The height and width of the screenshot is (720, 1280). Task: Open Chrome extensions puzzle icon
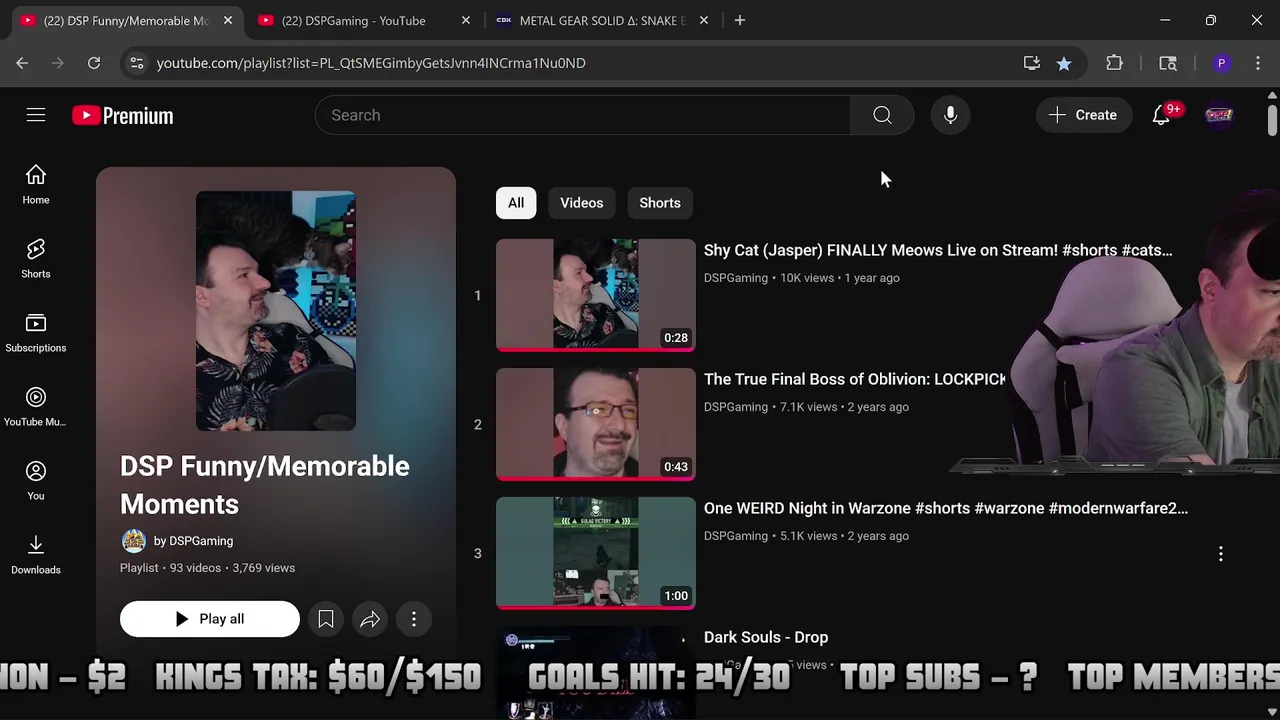[x=1114, y=63]
